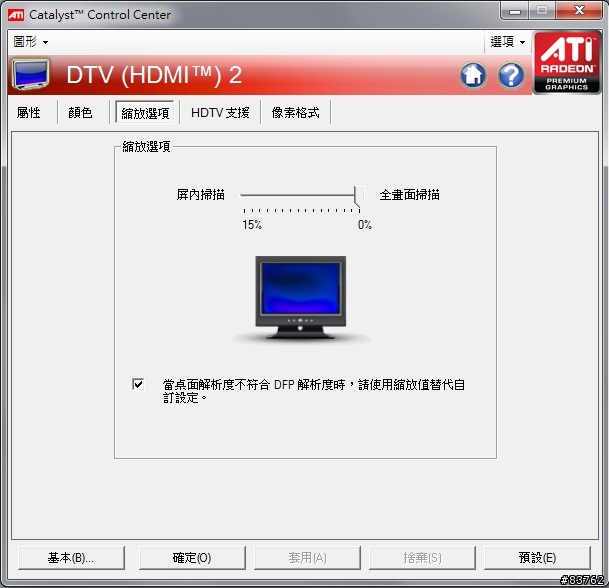The image size is (609, 588).
Task: Click the 捨棄(S) discard button
Action: pyautogui.click(x=422, y=558)
